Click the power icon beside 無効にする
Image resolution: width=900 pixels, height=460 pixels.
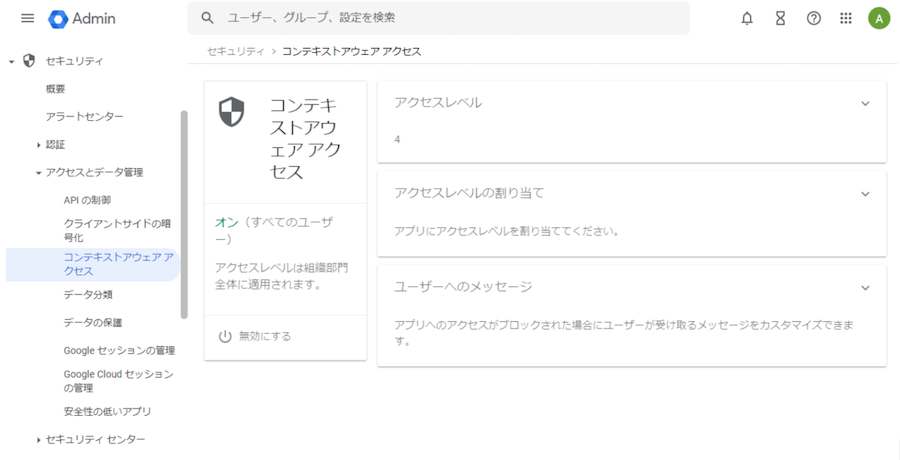225,336
